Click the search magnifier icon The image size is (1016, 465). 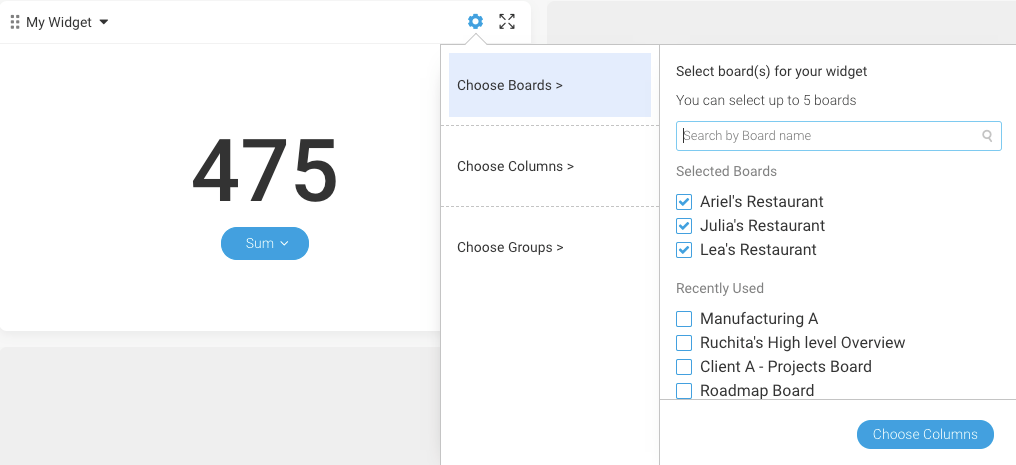pos(987,136)
